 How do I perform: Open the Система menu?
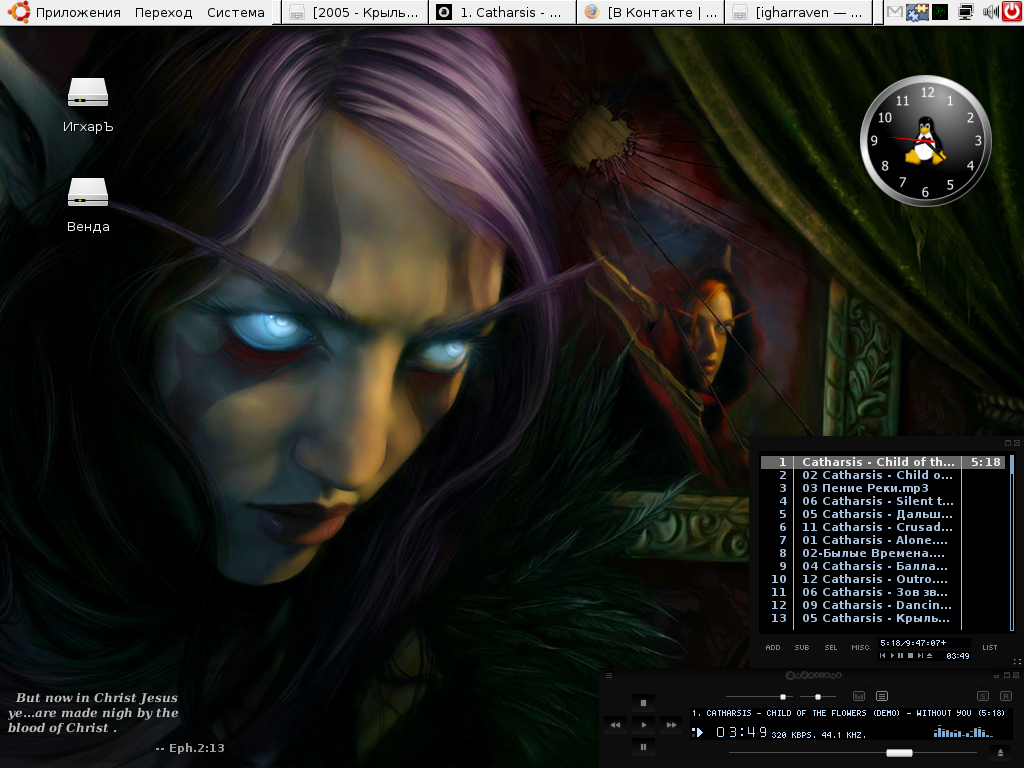point(236,12)
